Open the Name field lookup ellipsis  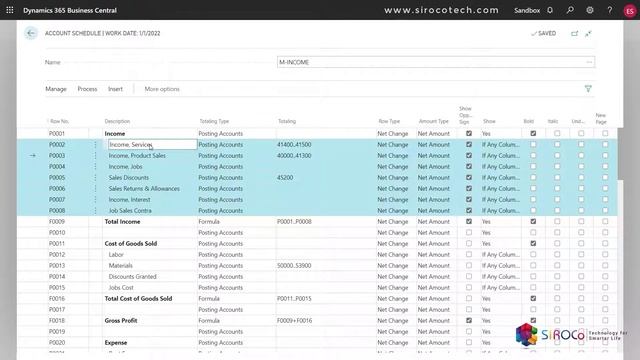click(589, 62)
